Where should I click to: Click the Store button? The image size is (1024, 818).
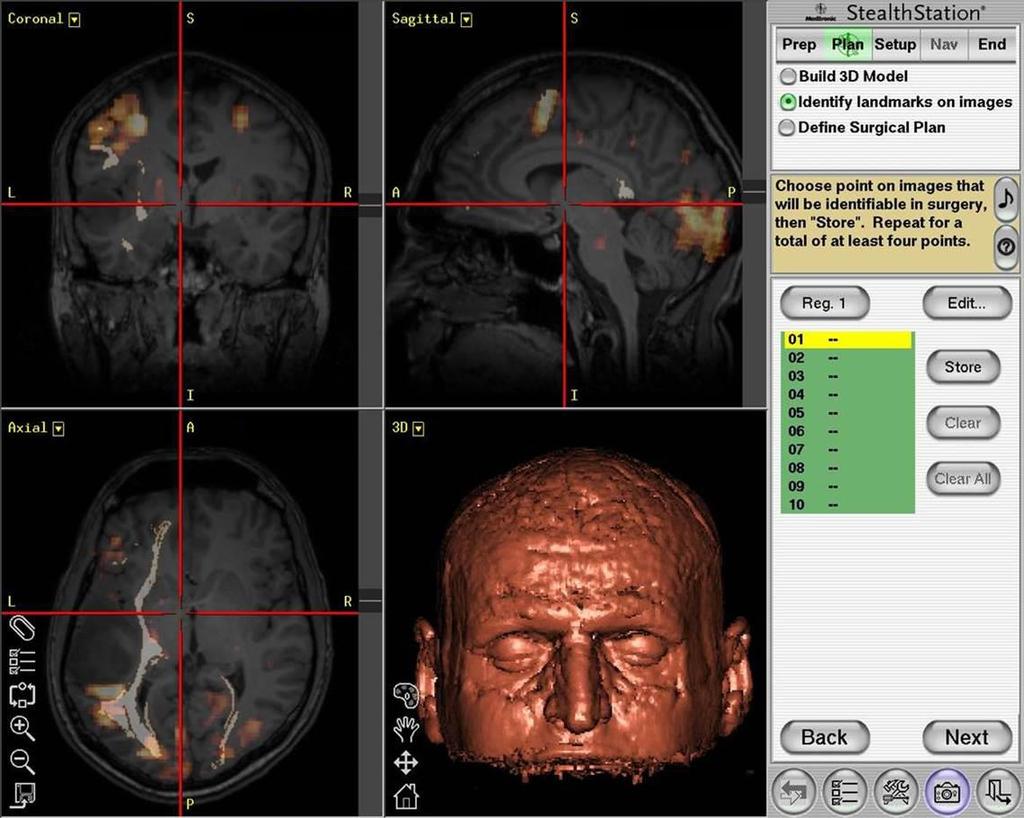click(963, 367)
